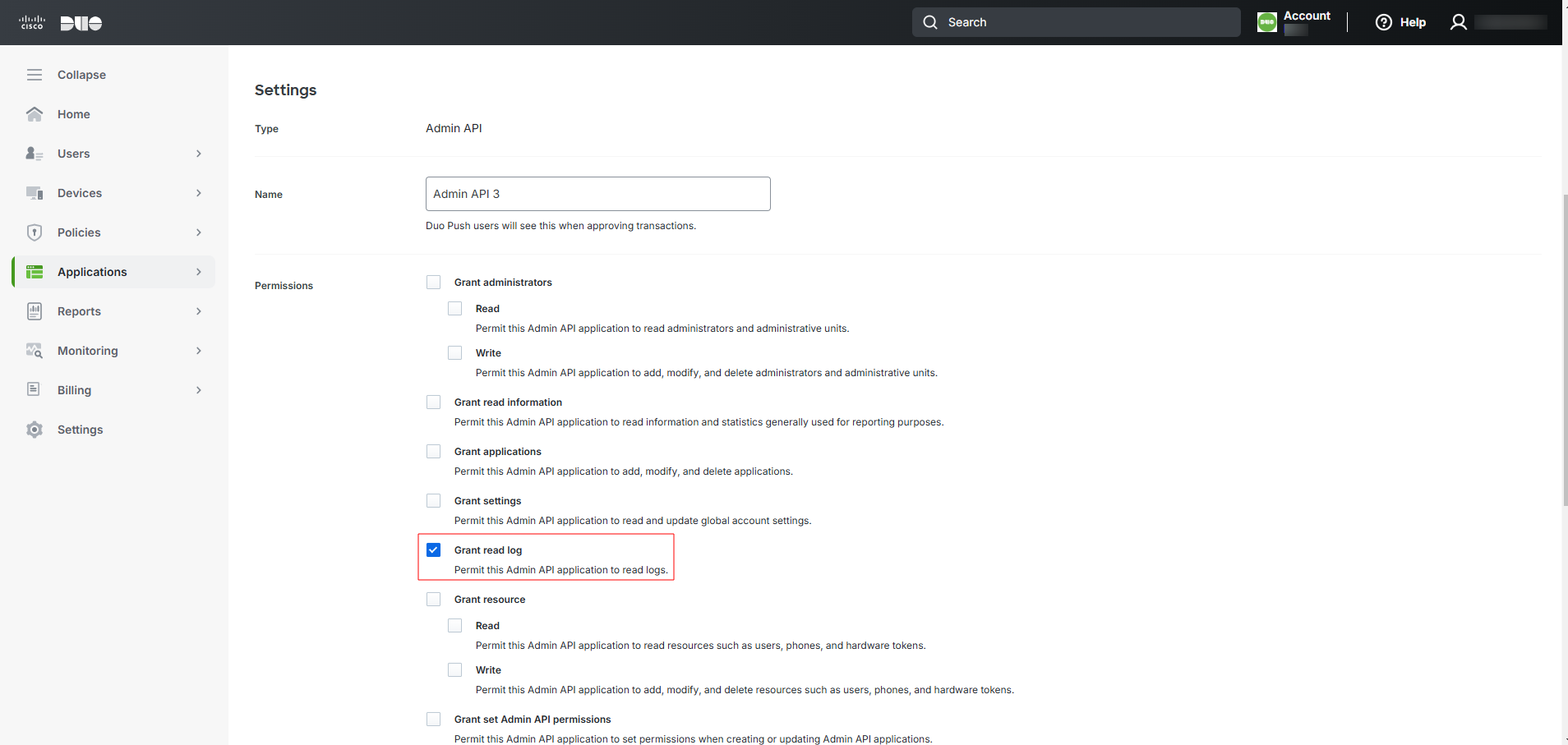
Task: Expand the Devices submenu chevron
Action: (199, 193)
